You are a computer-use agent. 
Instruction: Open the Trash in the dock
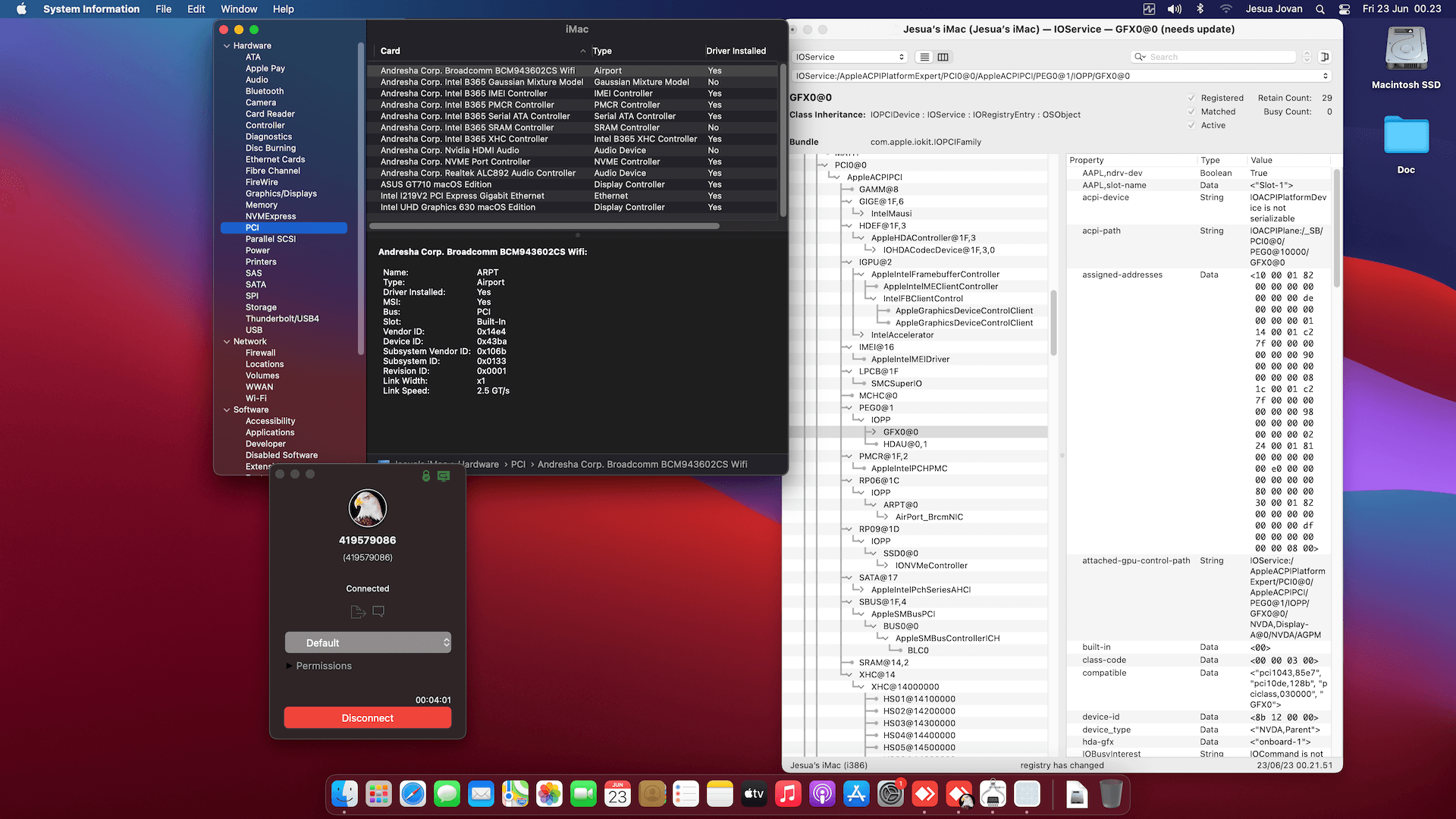1111,794
